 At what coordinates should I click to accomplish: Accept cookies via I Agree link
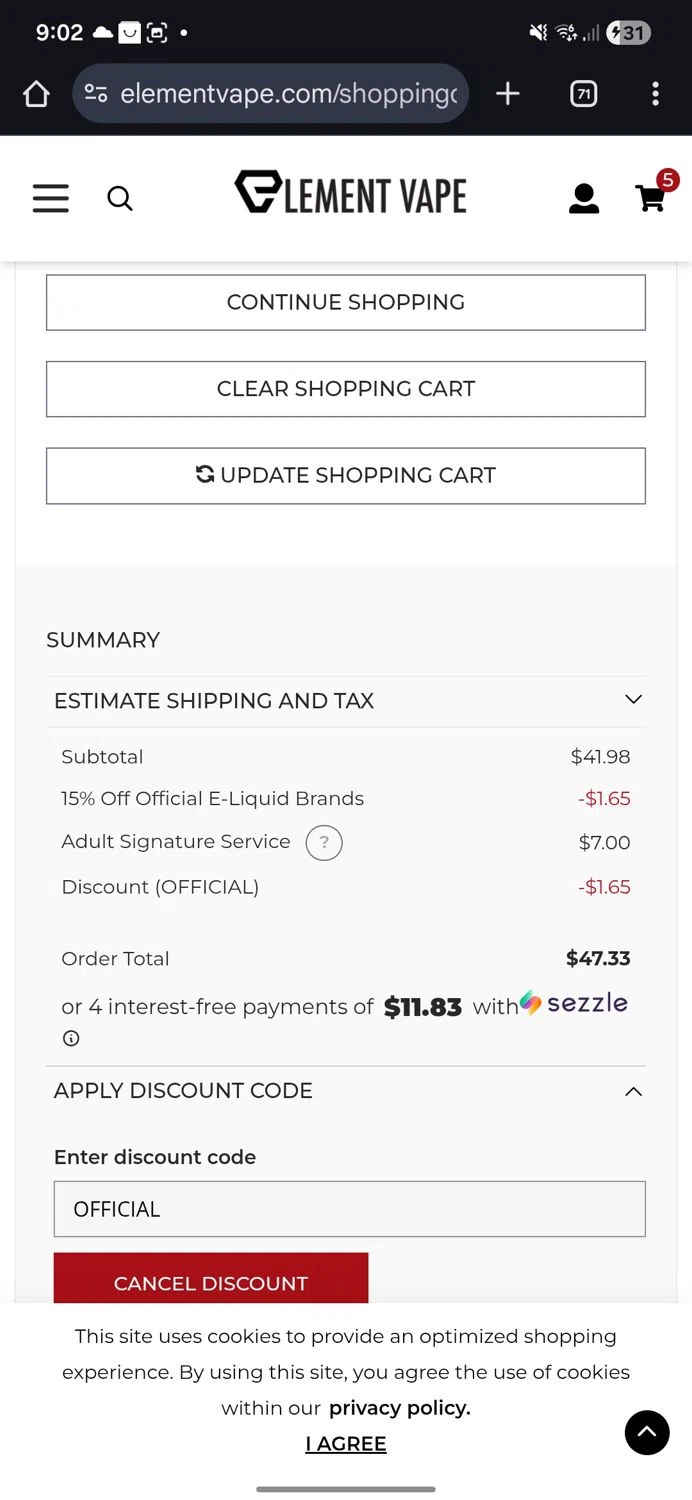coord(346,1444)
